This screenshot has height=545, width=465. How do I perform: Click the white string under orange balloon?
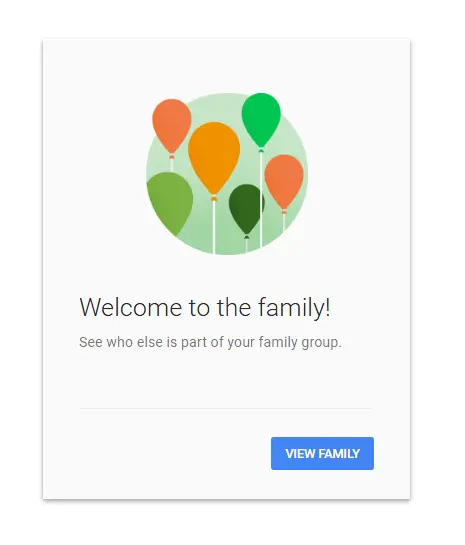pos(214,228)
